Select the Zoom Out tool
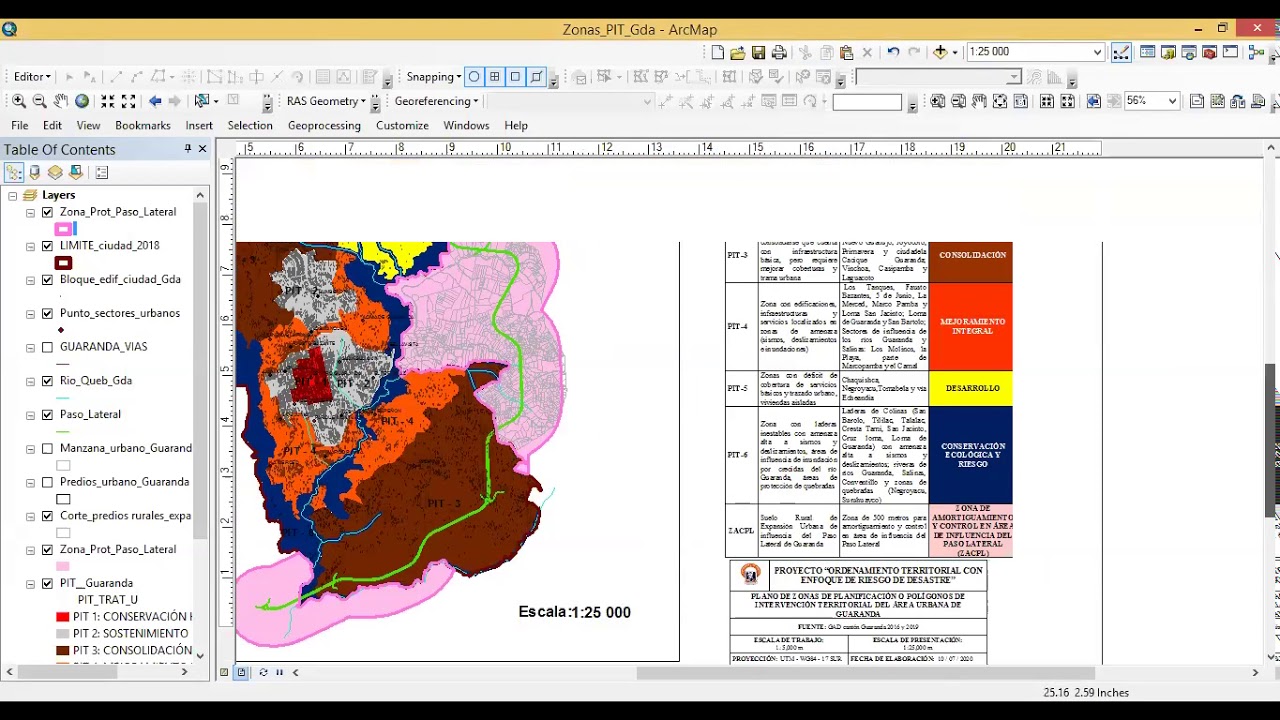 (39, 101)
